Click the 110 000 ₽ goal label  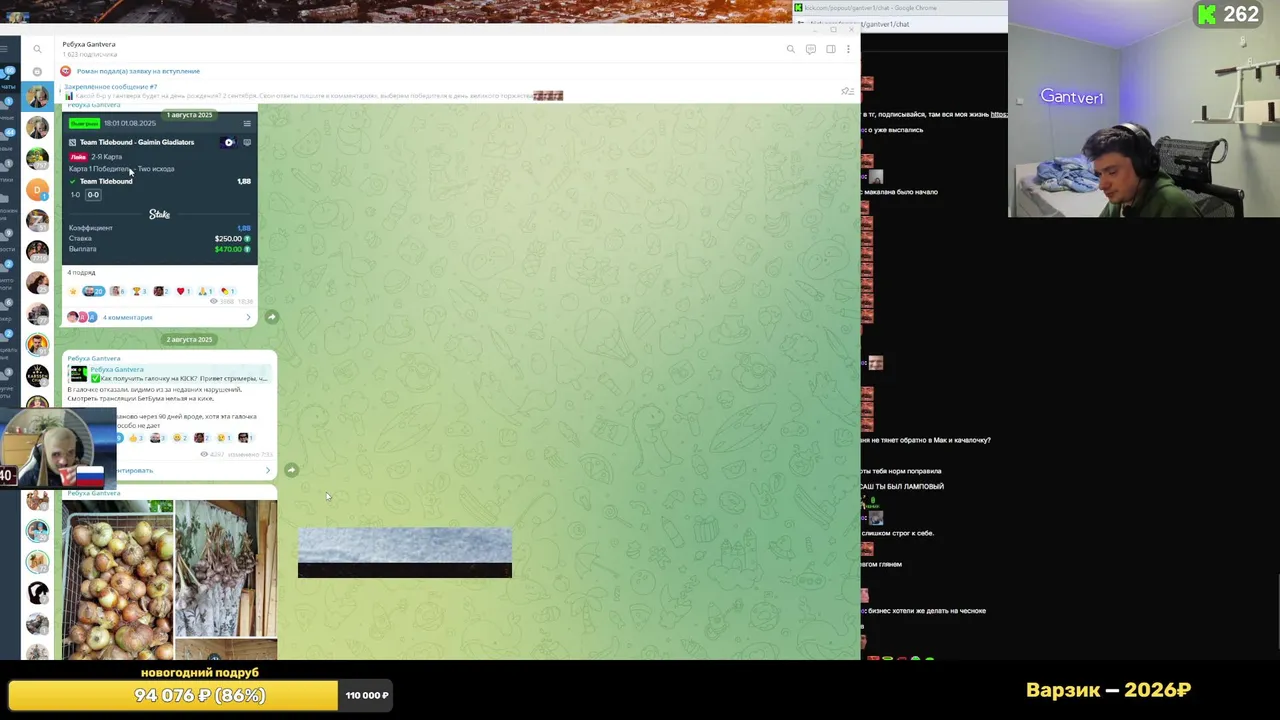pyautogui.click(x=367, y=695)
